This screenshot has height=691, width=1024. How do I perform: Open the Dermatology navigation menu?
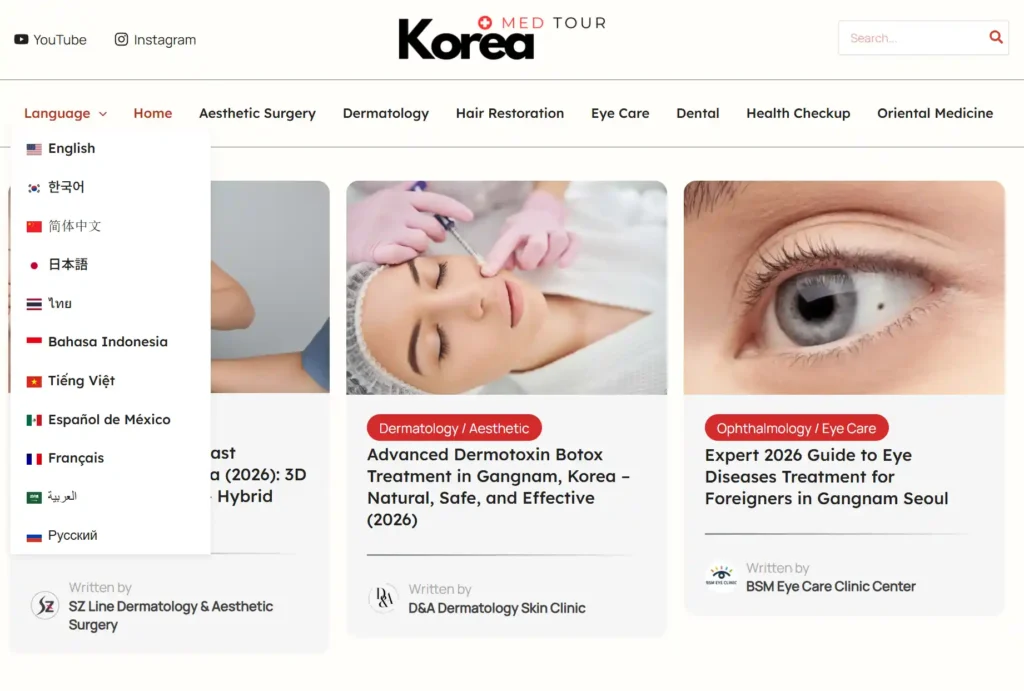coord(386,113)
